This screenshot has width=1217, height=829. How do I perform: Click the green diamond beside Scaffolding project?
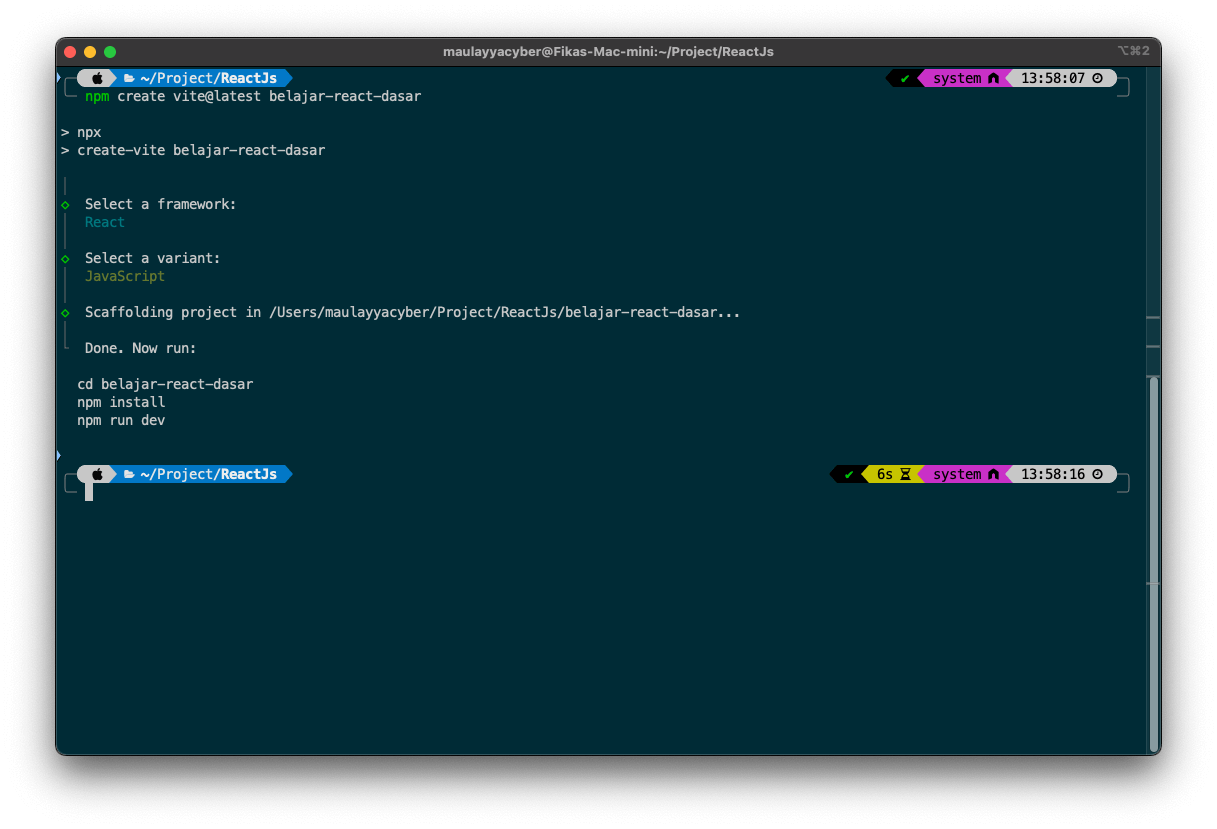65,312
